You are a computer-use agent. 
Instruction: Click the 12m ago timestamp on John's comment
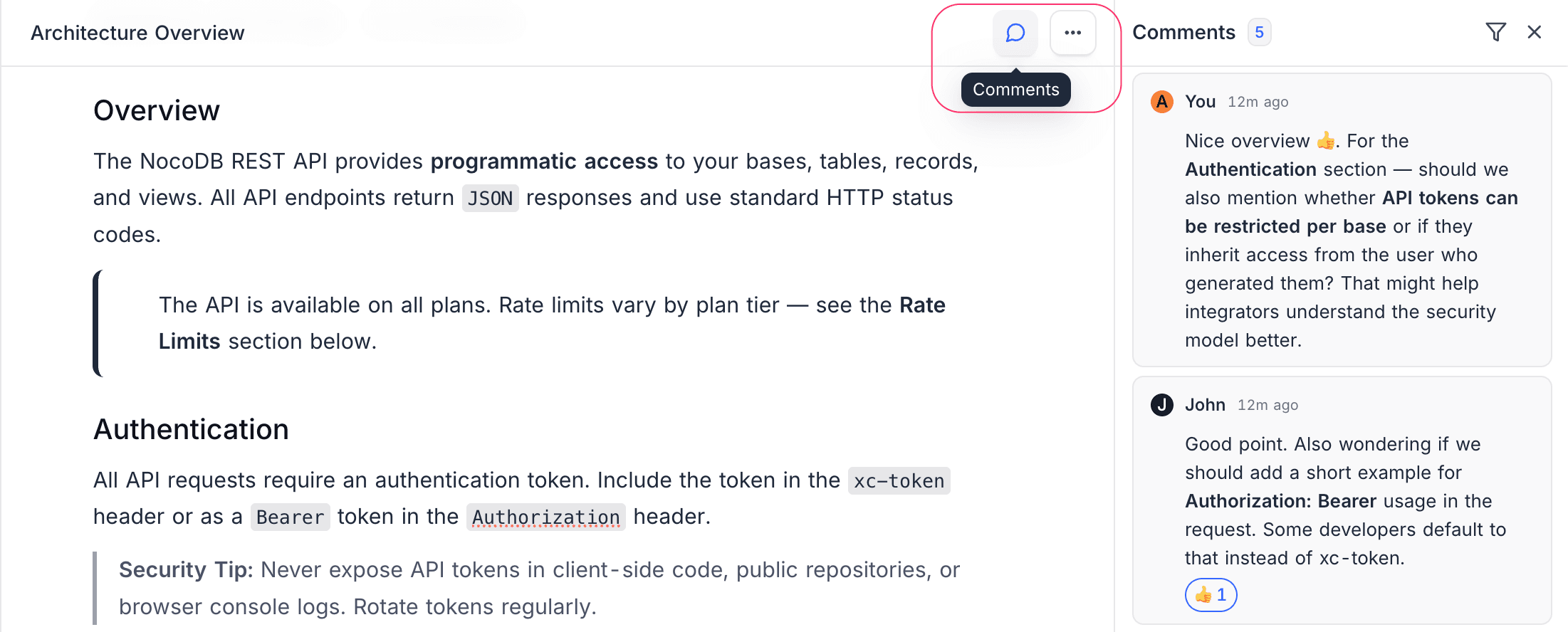coord(1268,404)
